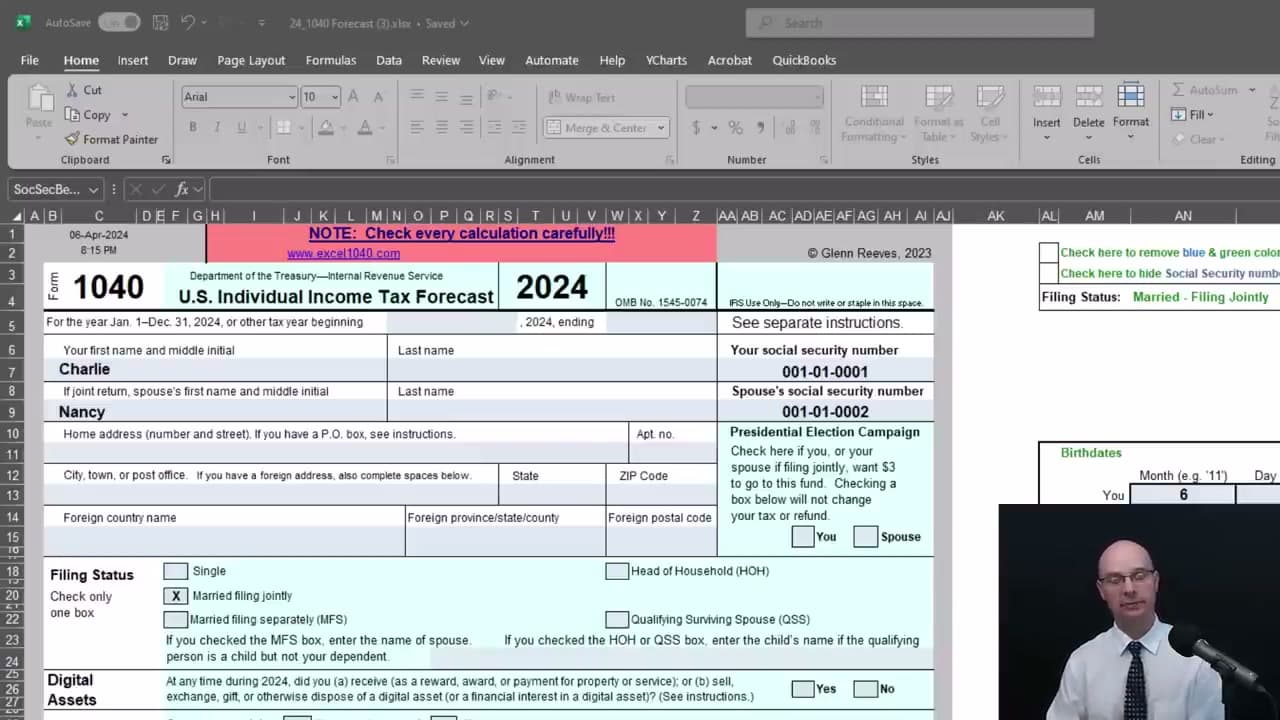Click the Undo arrow in title bar
The image size is (1280, 720).
[188, 22]
